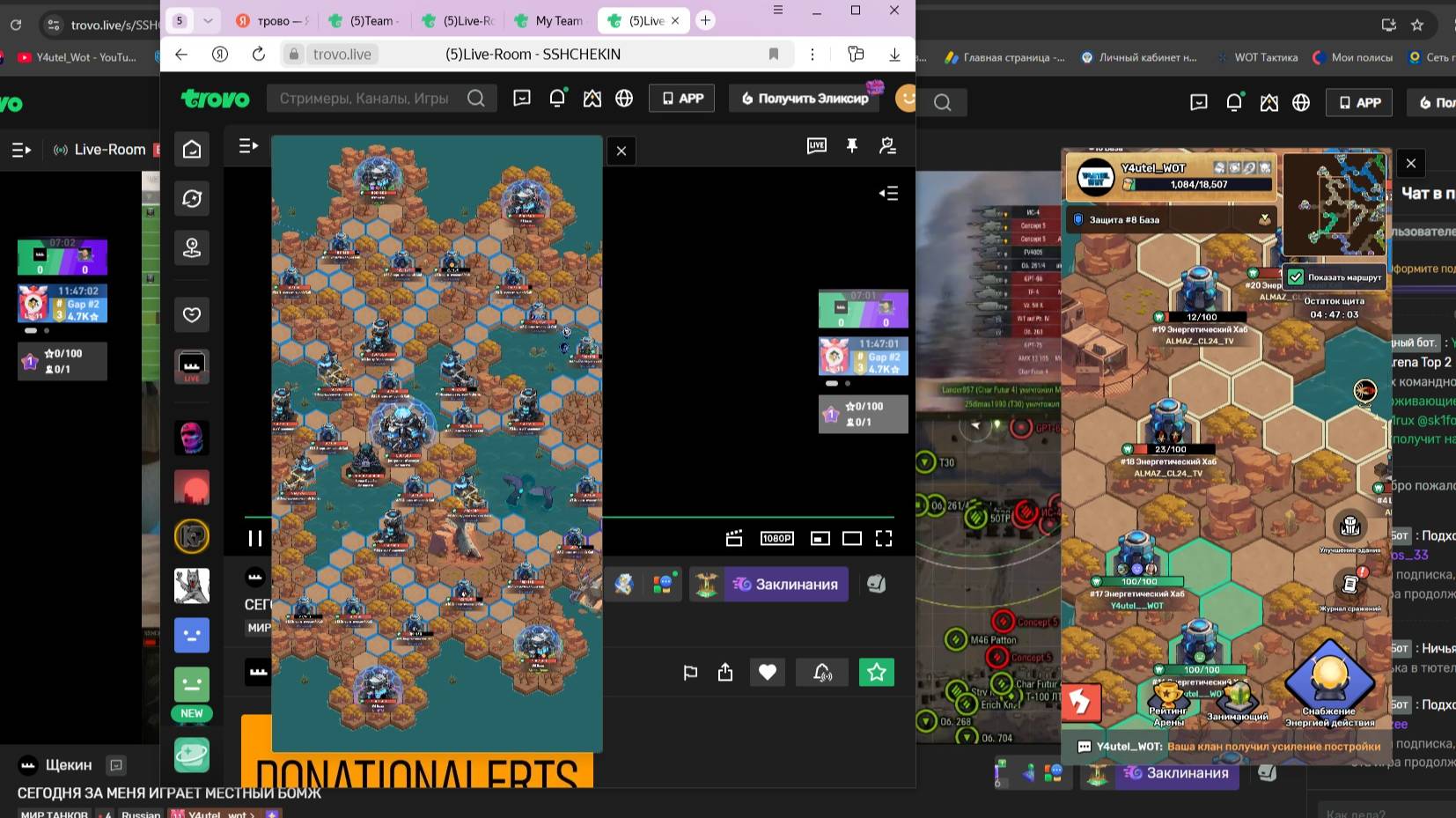Viewport: 1456px width, 818px height.
Task: Open notifications bell in front Trovo header
Action: point(557,98)
